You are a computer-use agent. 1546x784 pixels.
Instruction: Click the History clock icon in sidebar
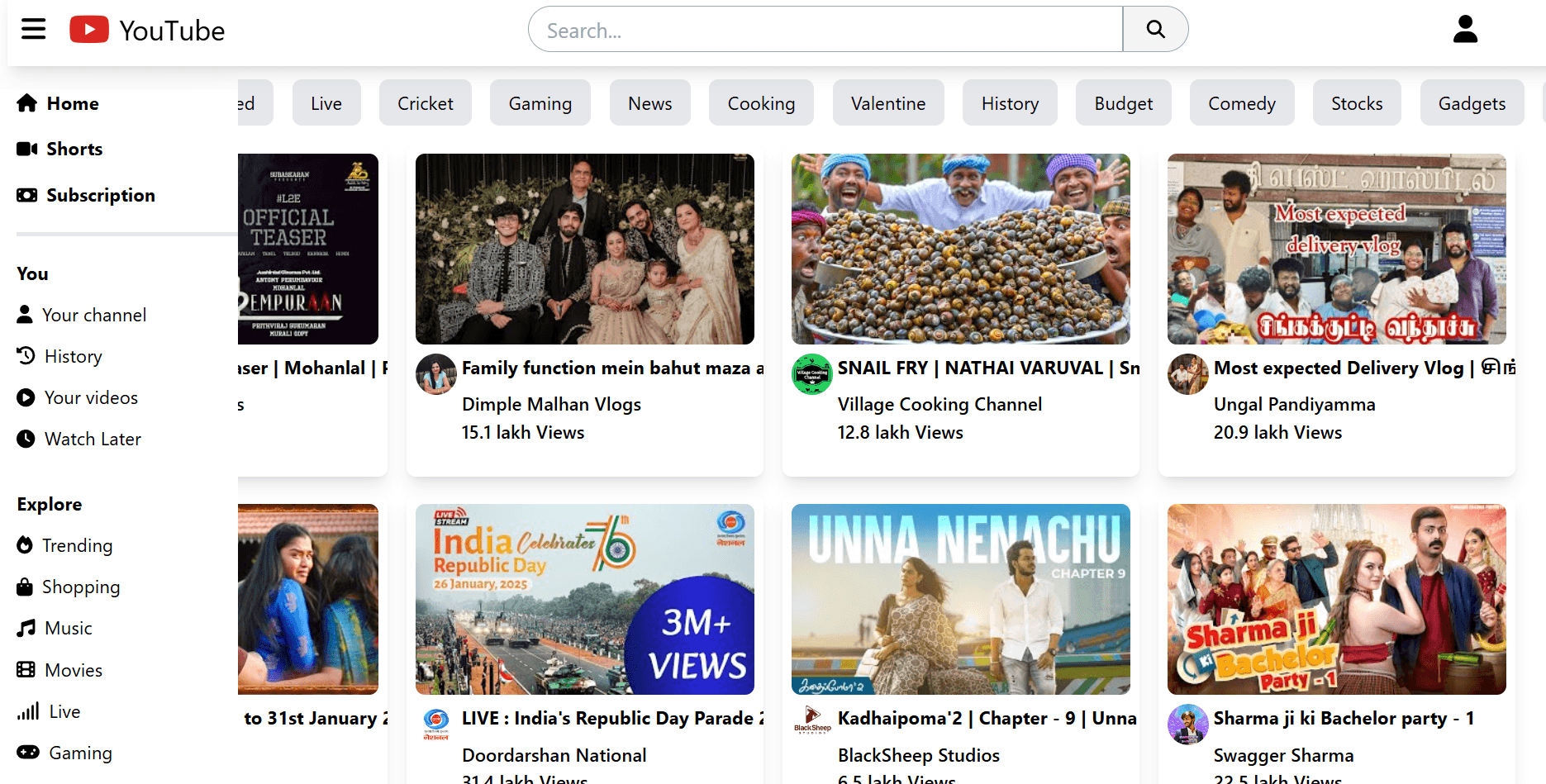tap(26, 356)
